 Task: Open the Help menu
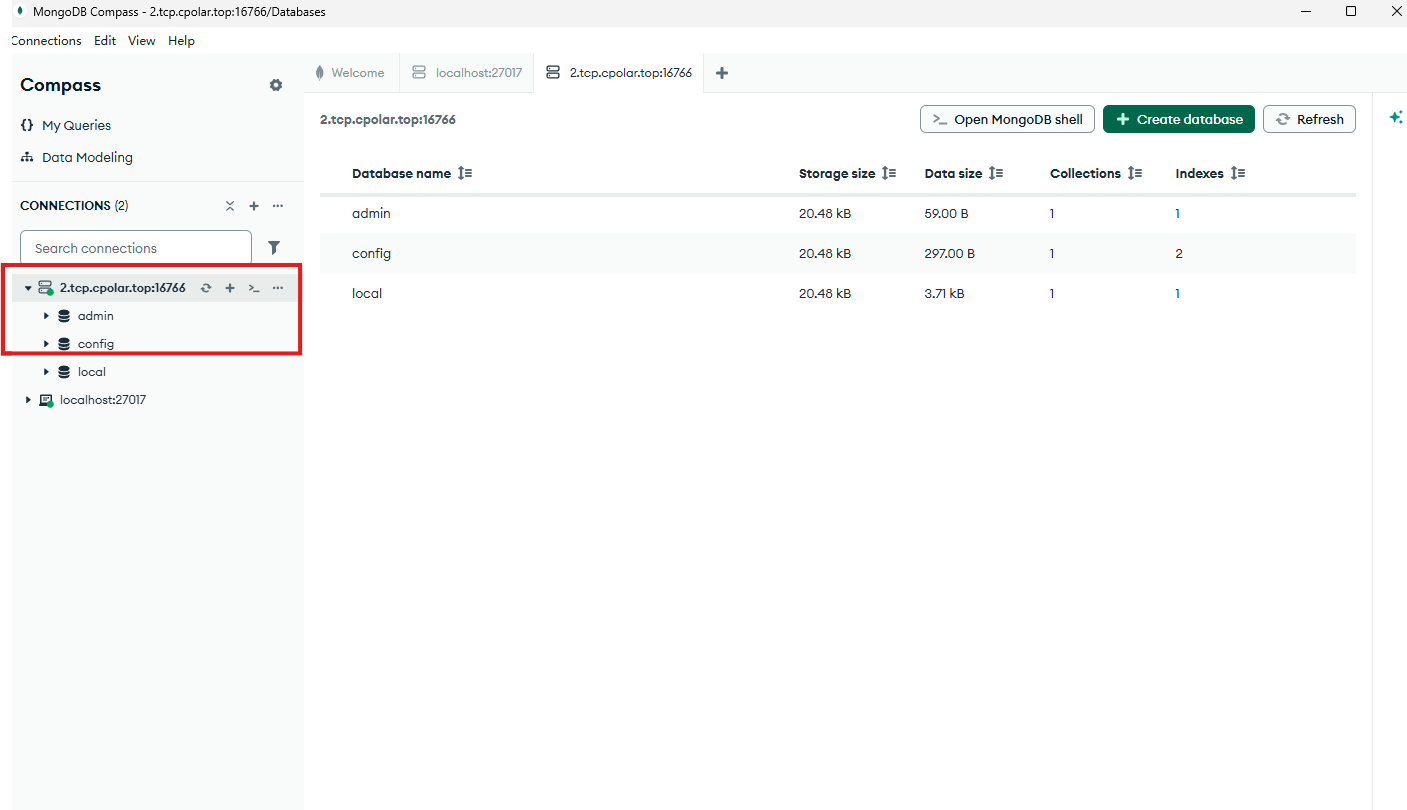(x=181, y=41)
